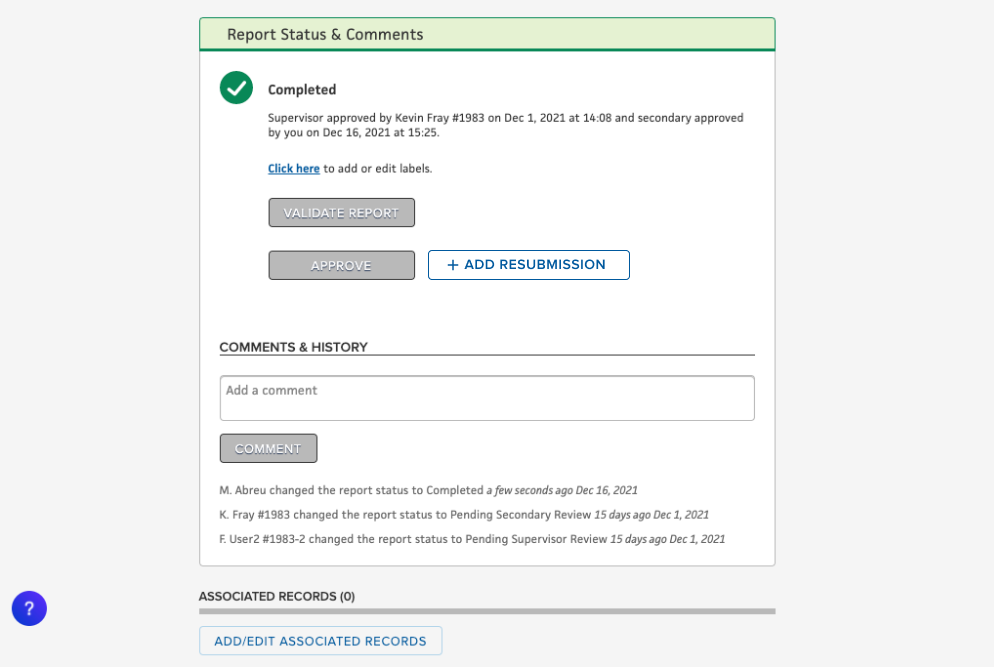Select F. User2's Pending Supervisor Review entry
Image resolution: width=994 pixels, height=667 pixels.
(x=472, y=539)
